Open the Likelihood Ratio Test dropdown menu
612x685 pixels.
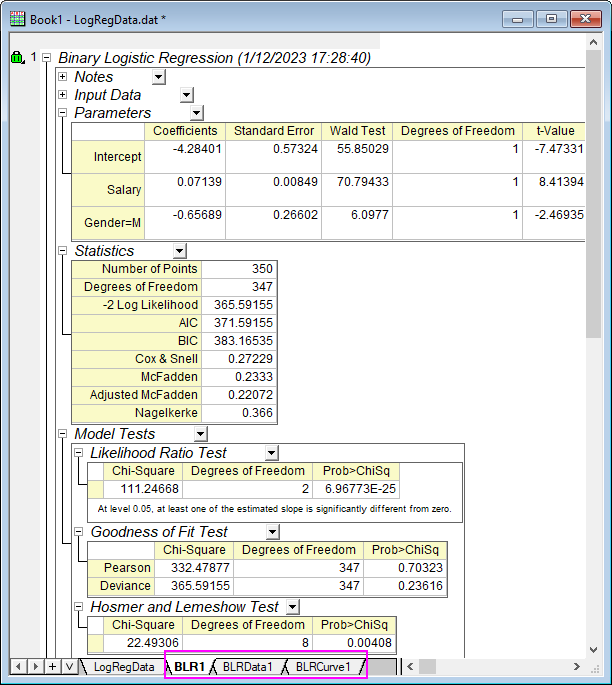(272, 453)
